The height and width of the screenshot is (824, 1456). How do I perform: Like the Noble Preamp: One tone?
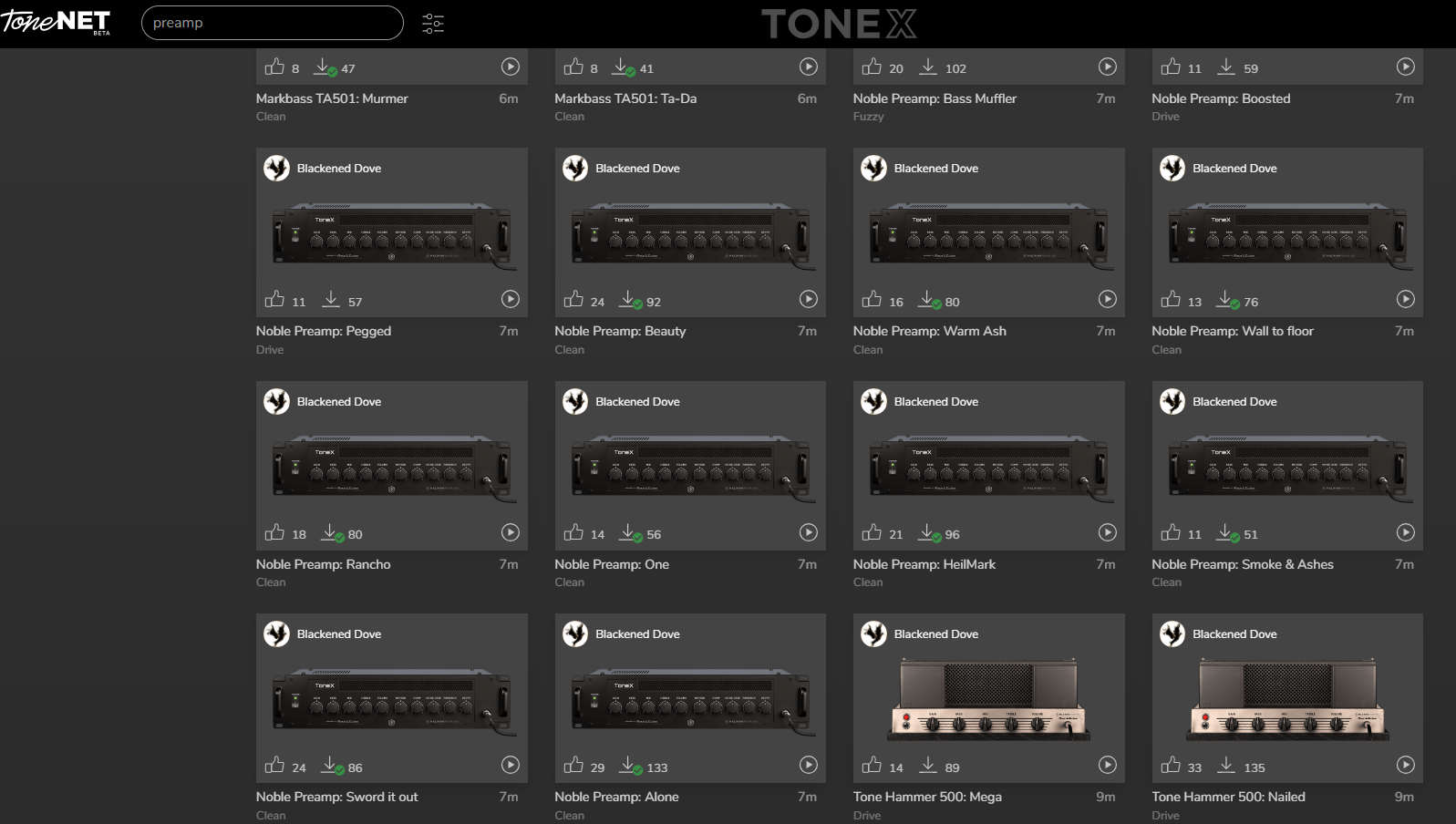tap(573, 532)
